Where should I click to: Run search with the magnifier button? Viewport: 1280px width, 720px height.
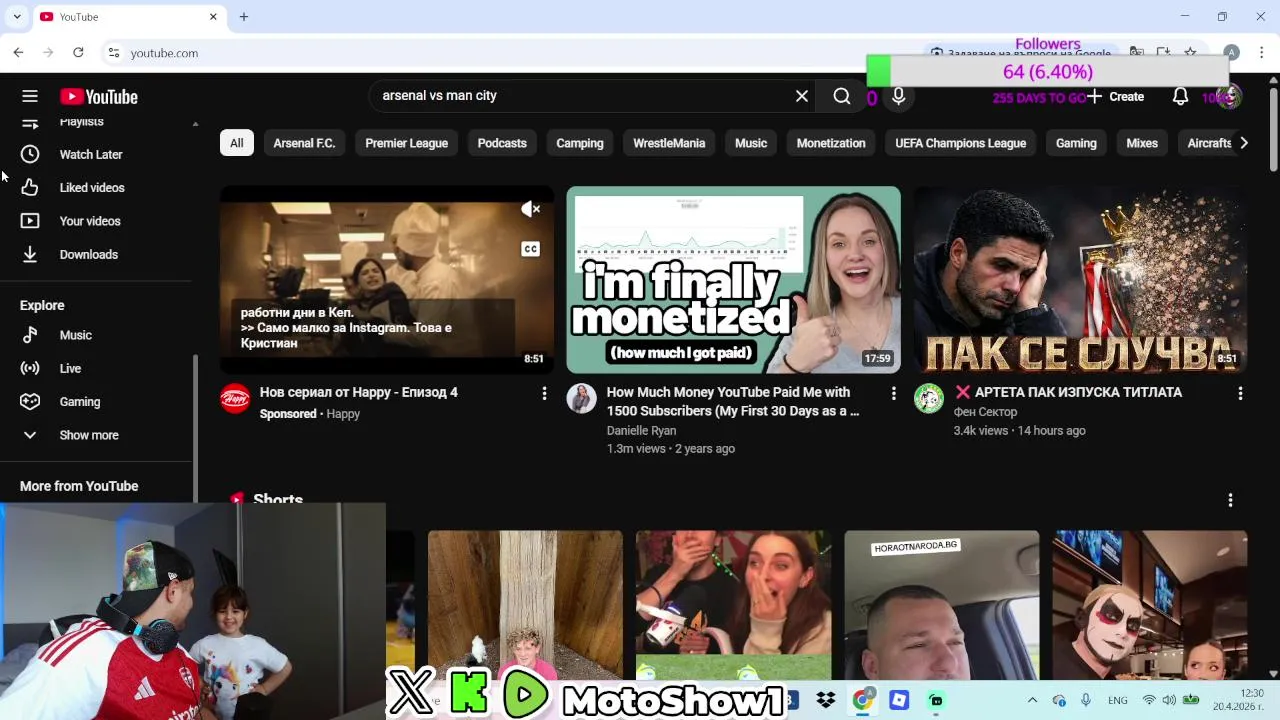[842, 96]
